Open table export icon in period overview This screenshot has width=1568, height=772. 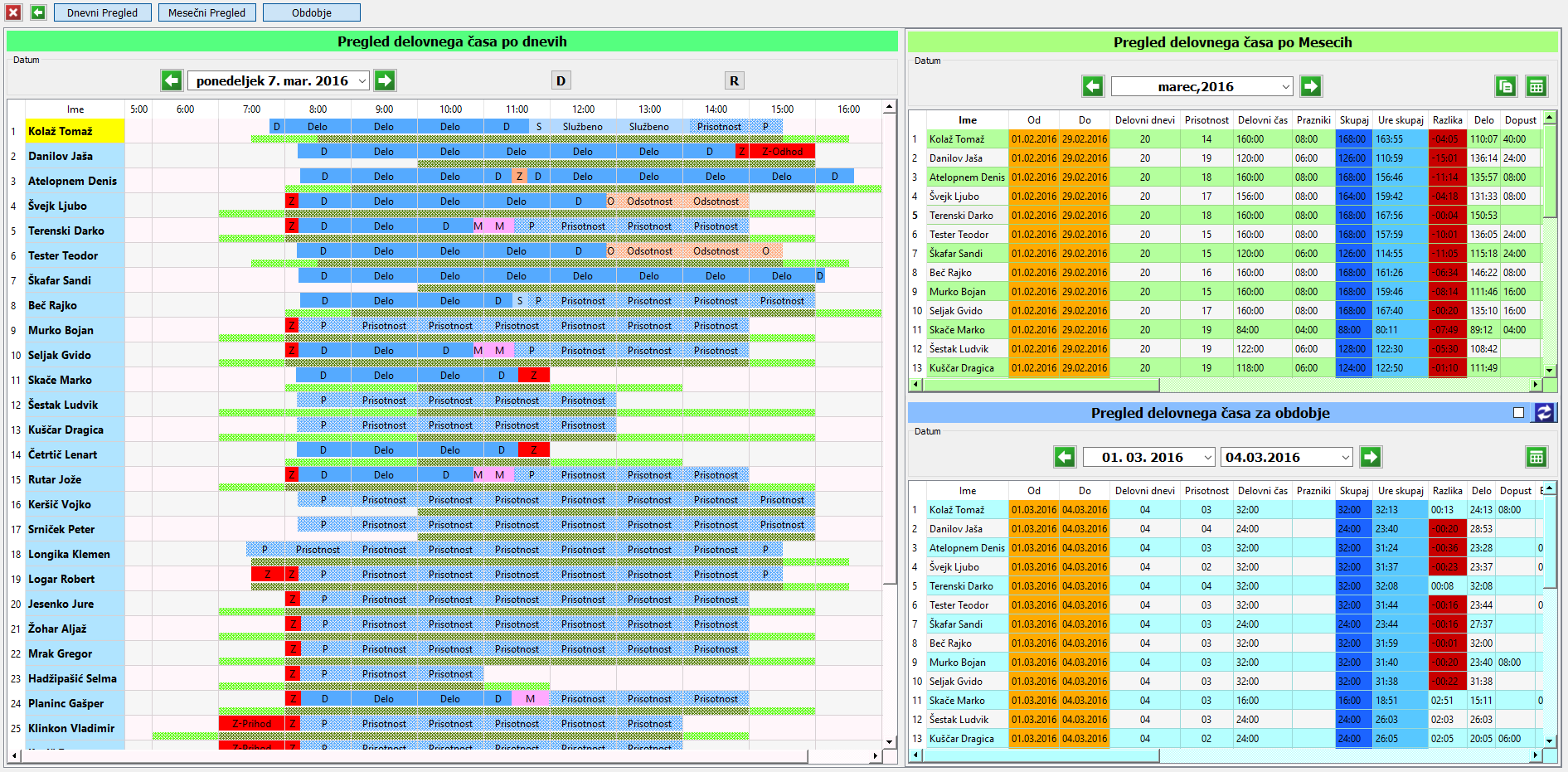pyautogui.click(x=1536, y=457)
